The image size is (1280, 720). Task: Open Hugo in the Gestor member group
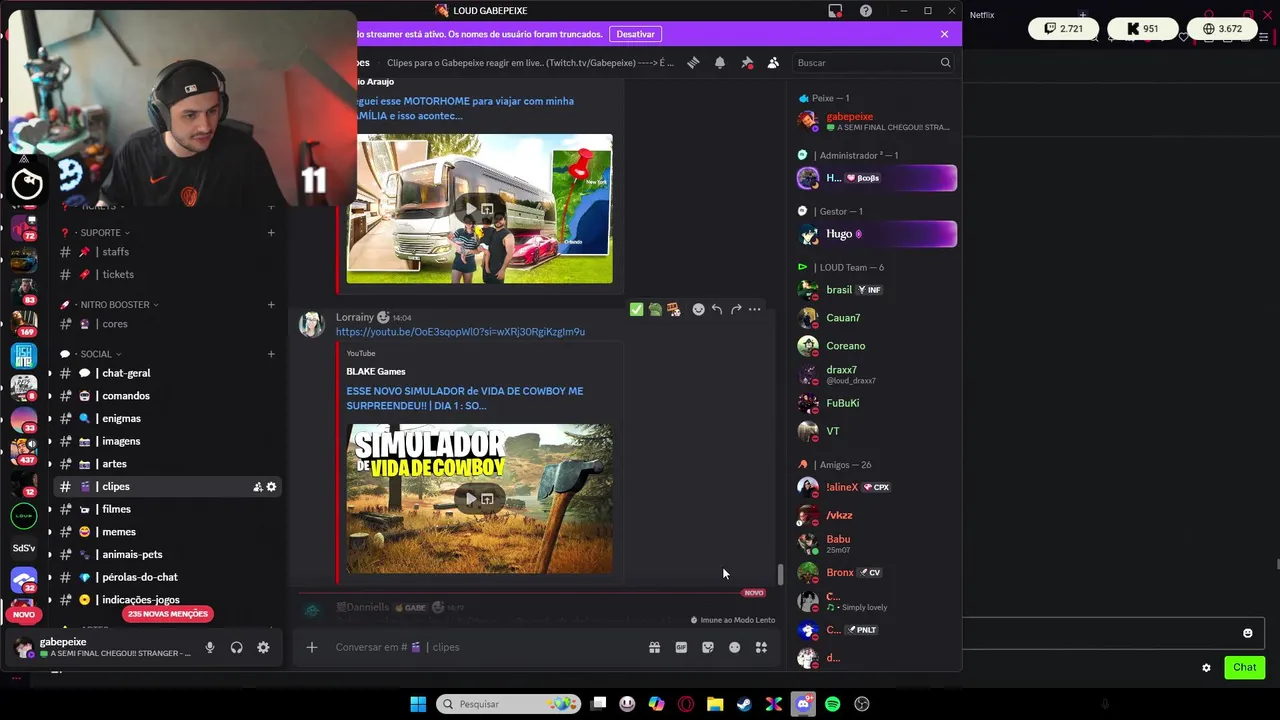[x=876, y=234]
